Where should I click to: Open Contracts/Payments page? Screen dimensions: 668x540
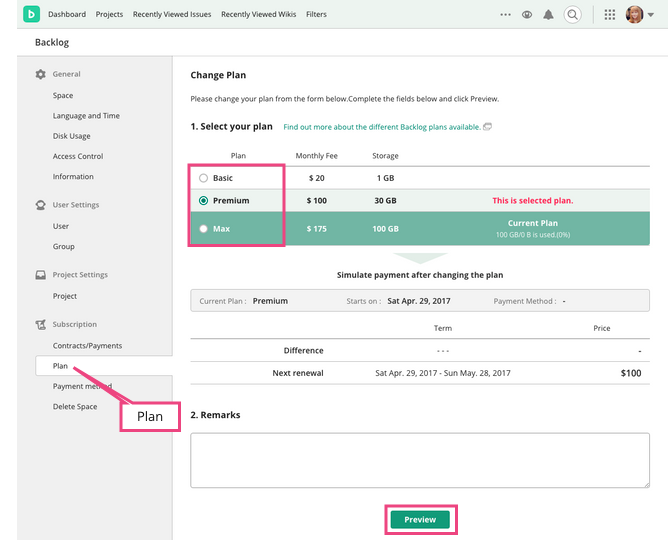(87, 346)
